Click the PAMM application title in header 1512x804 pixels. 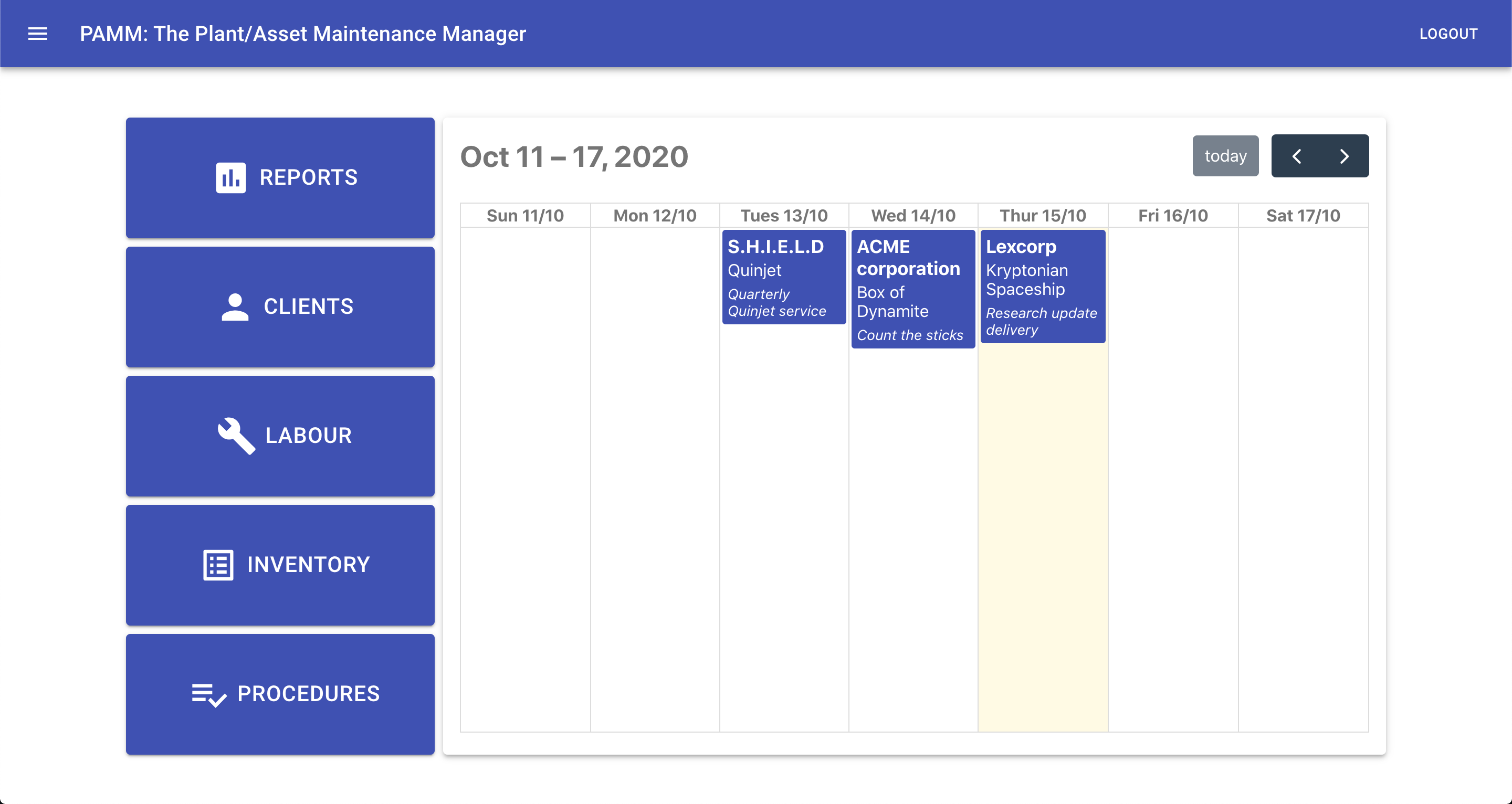pyautogui.click(x=303, y=34)
